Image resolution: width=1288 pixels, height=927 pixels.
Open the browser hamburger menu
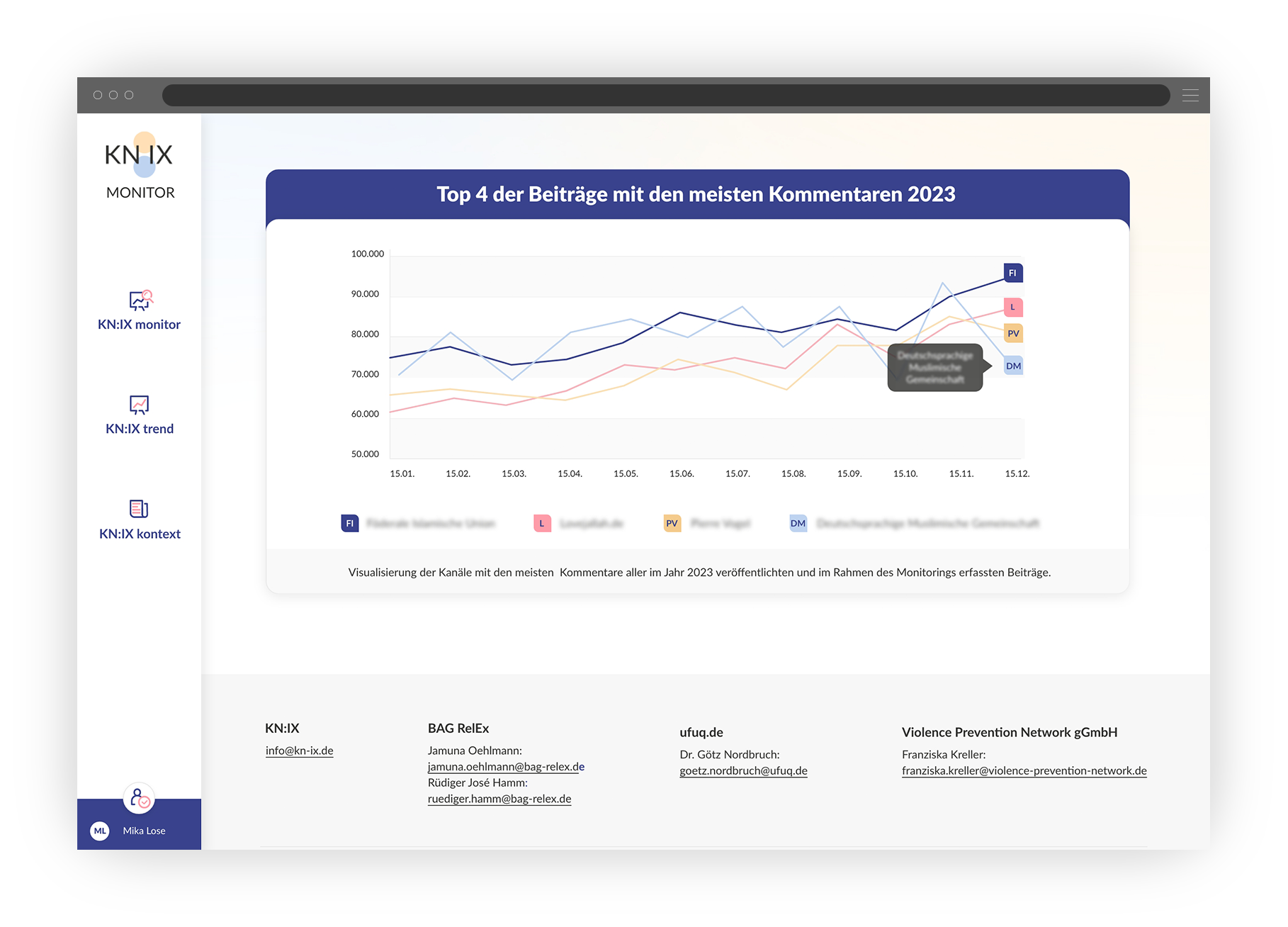coord(1190,95)
